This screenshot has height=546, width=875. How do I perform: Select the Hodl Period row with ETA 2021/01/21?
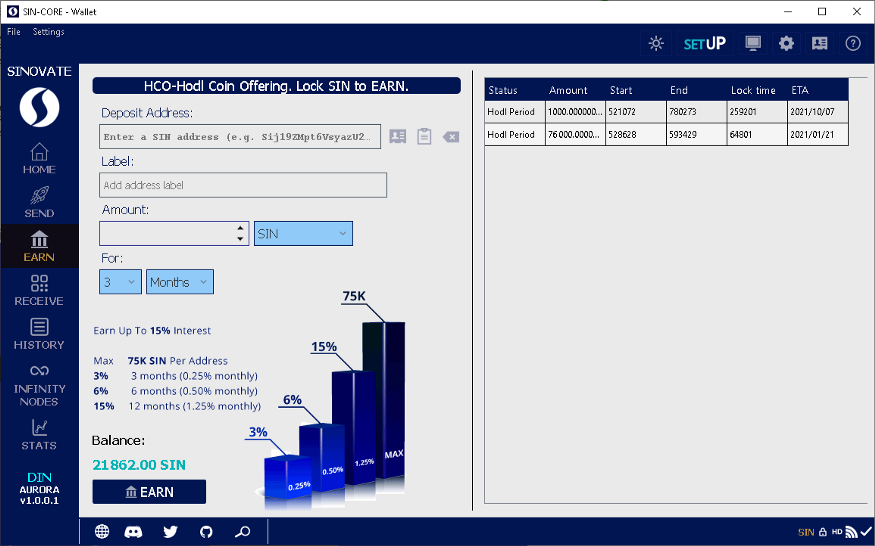click(666, 135)
